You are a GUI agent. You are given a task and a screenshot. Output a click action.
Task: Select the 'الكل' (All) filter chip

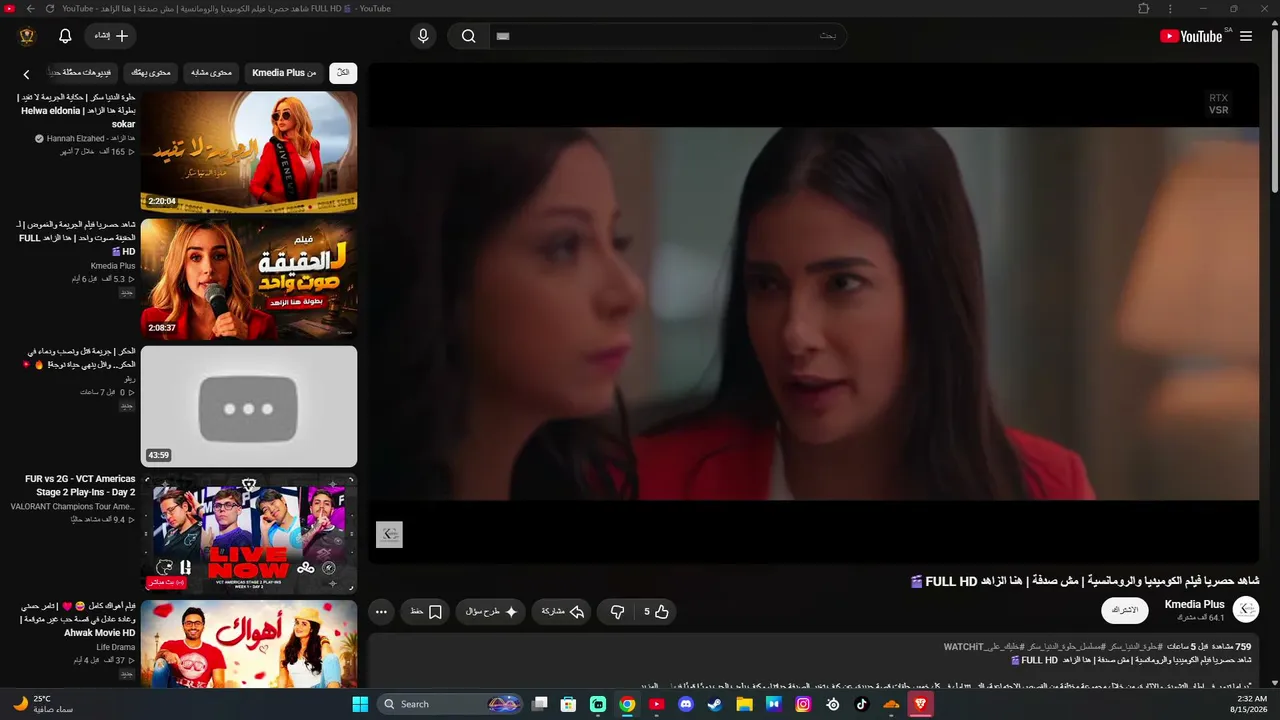pos(343,73)
